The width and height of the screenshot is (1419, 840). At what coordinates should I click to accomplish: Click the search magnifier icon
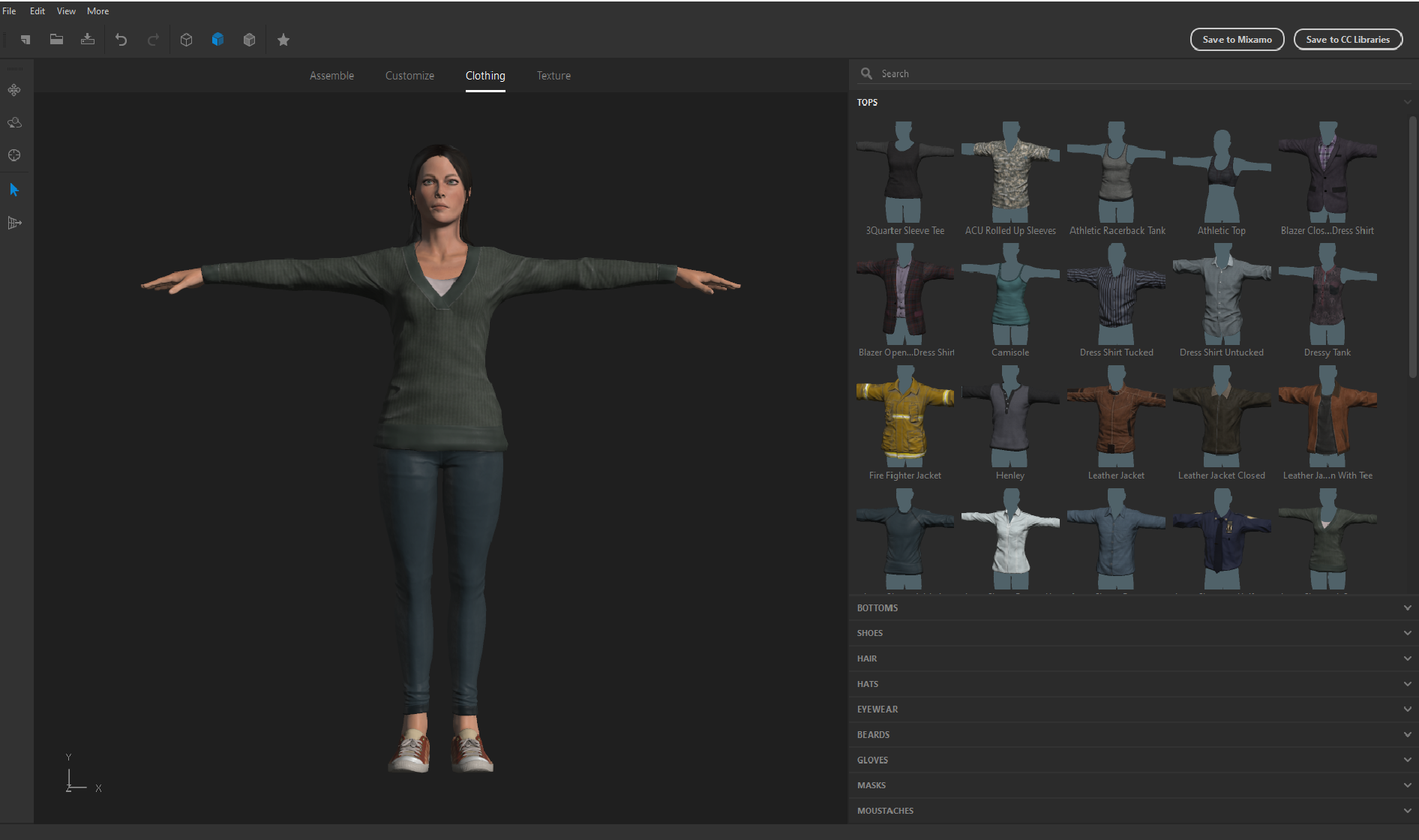[867, 73]
